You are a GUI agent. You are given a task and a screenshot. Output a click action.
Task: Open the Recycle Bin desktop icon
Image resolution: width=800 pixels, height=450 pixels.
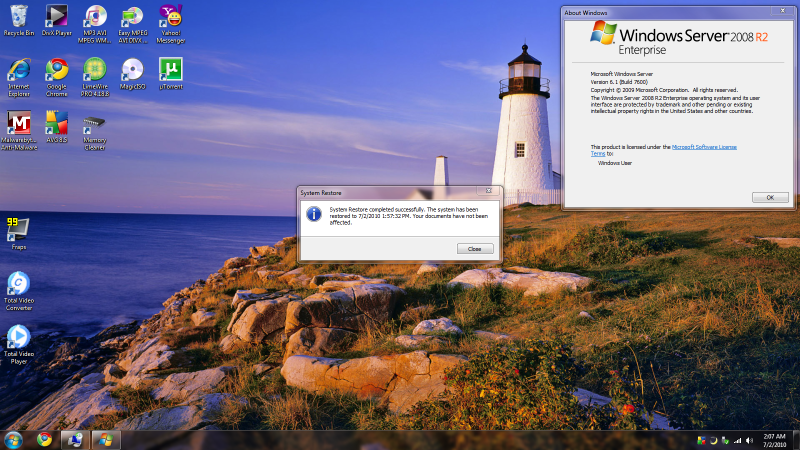(19, 20)
